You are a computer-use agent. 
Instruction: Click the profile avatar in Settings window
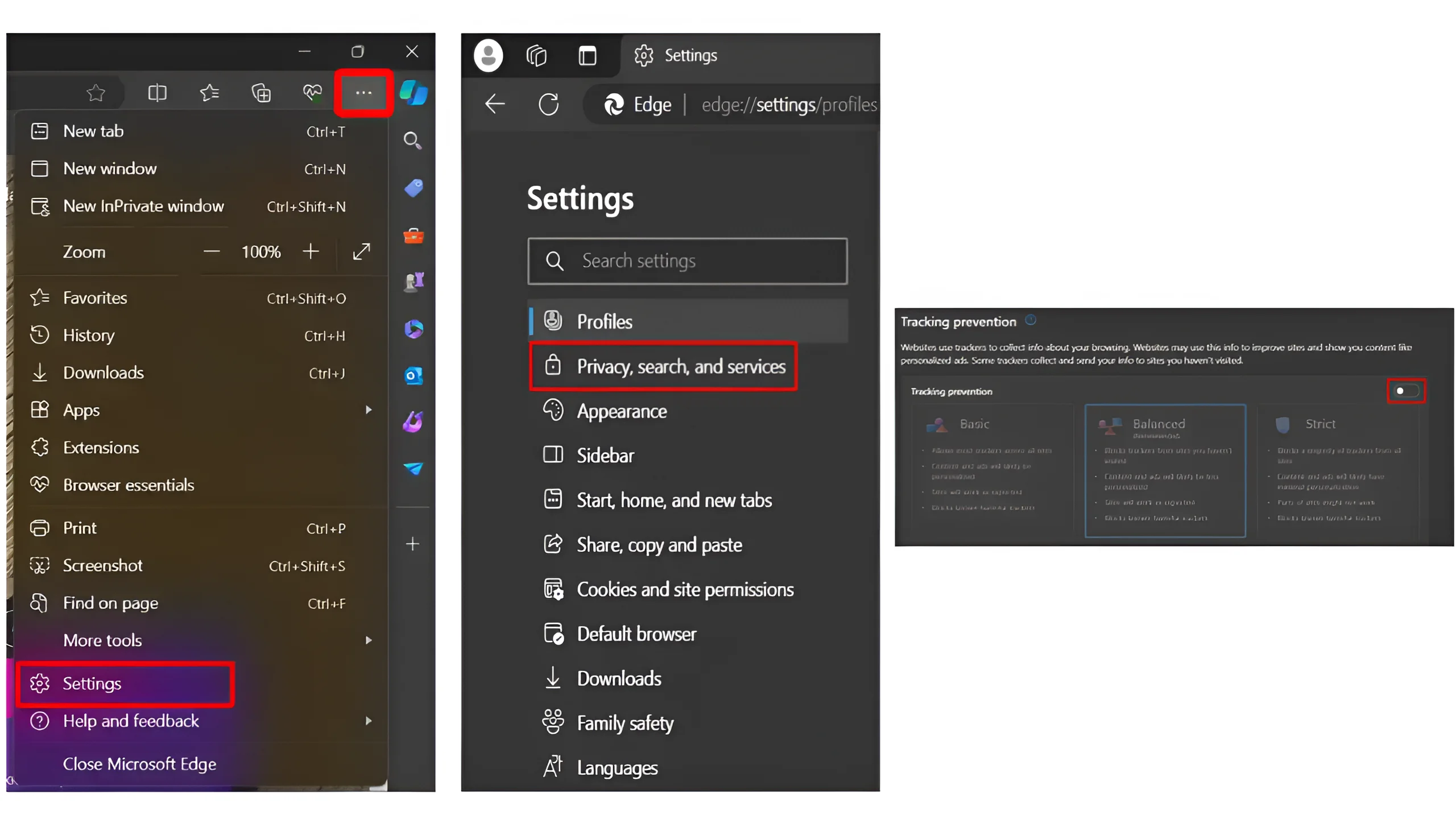(488, 55)
